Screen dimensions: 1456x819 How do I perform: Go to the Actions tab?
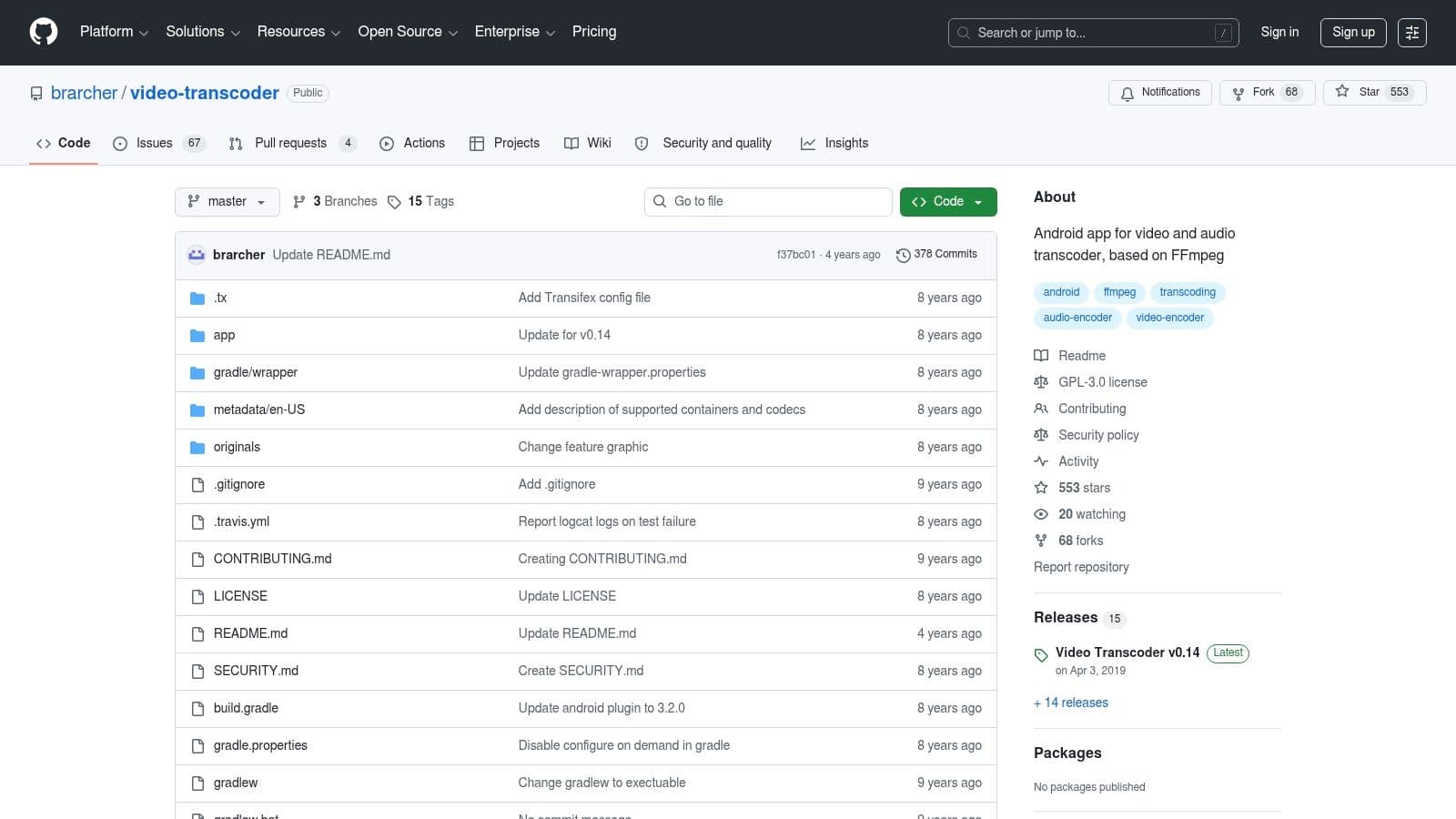click(412, 143)
